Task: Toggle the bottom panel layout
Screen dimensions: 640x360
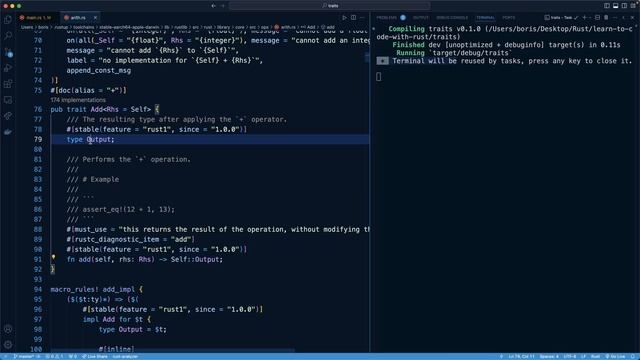Action: coord(616,6)
